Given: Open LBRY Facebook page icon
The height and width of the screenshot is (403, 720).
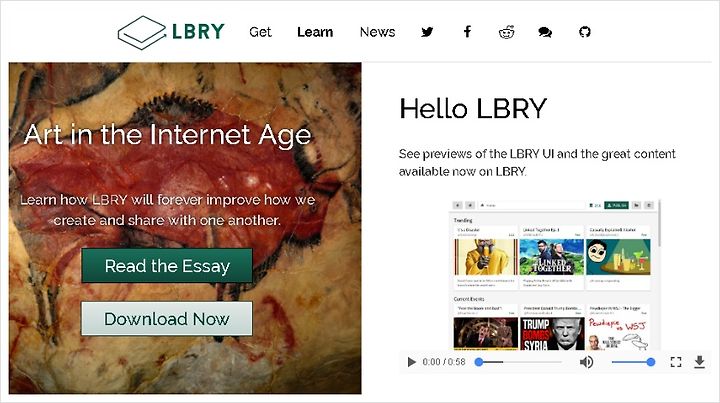Looking at the screenshot, I should [x=467, y=32].
